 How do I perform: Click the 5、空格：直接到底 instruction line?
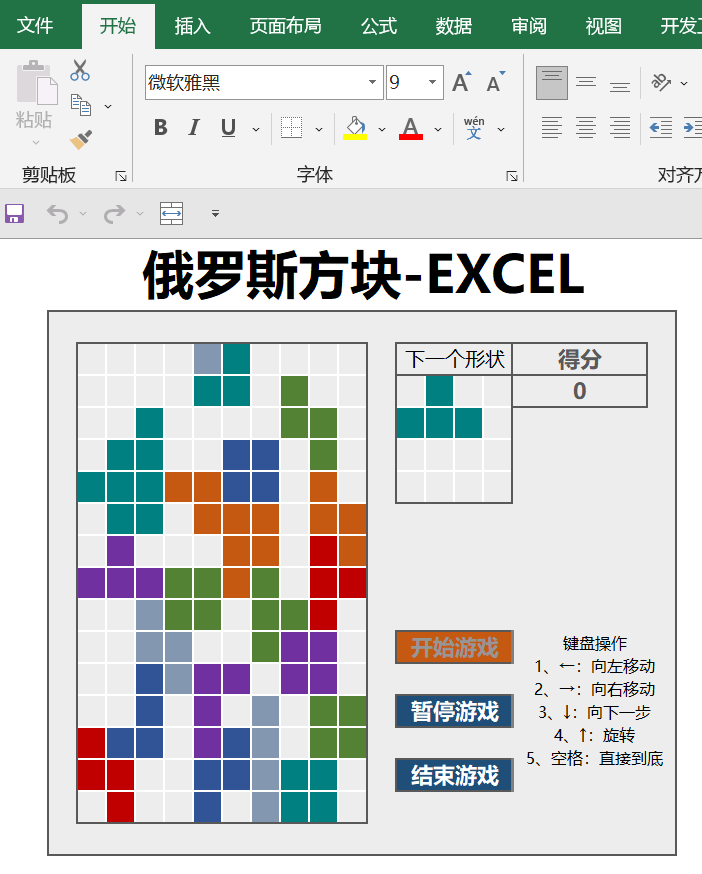pos(595,758)
